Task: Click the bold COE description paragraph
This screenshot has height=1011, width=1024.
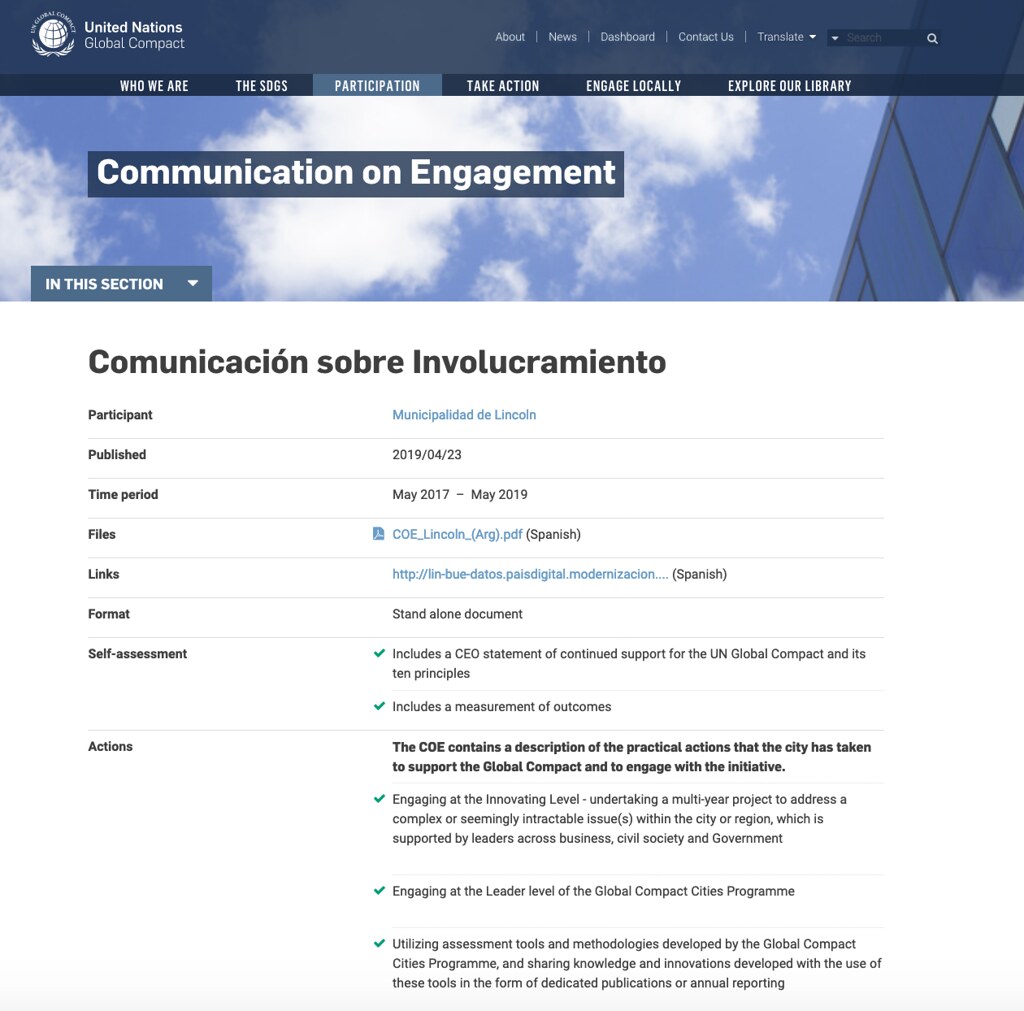Action: (632, 757)
